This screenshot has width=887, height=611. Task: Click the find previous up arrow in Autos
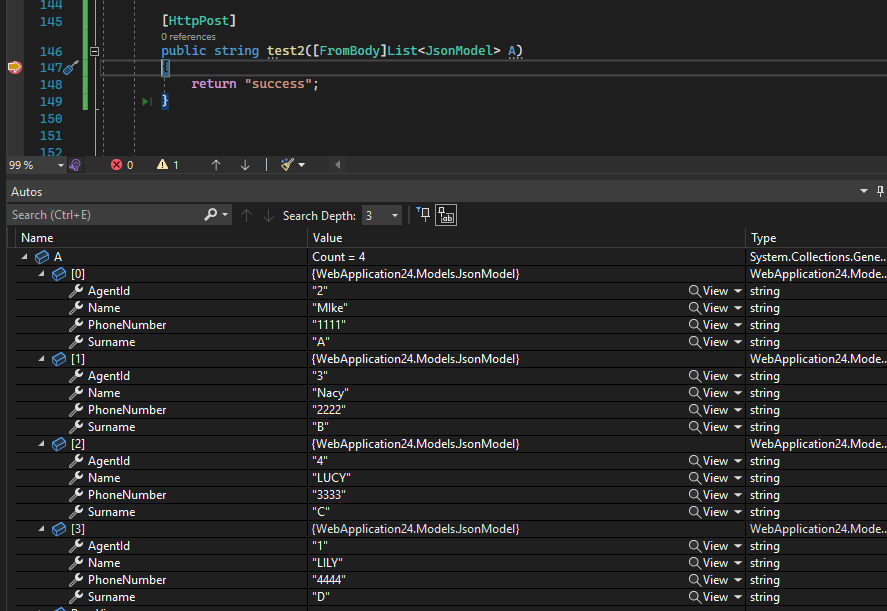[246, 215]
